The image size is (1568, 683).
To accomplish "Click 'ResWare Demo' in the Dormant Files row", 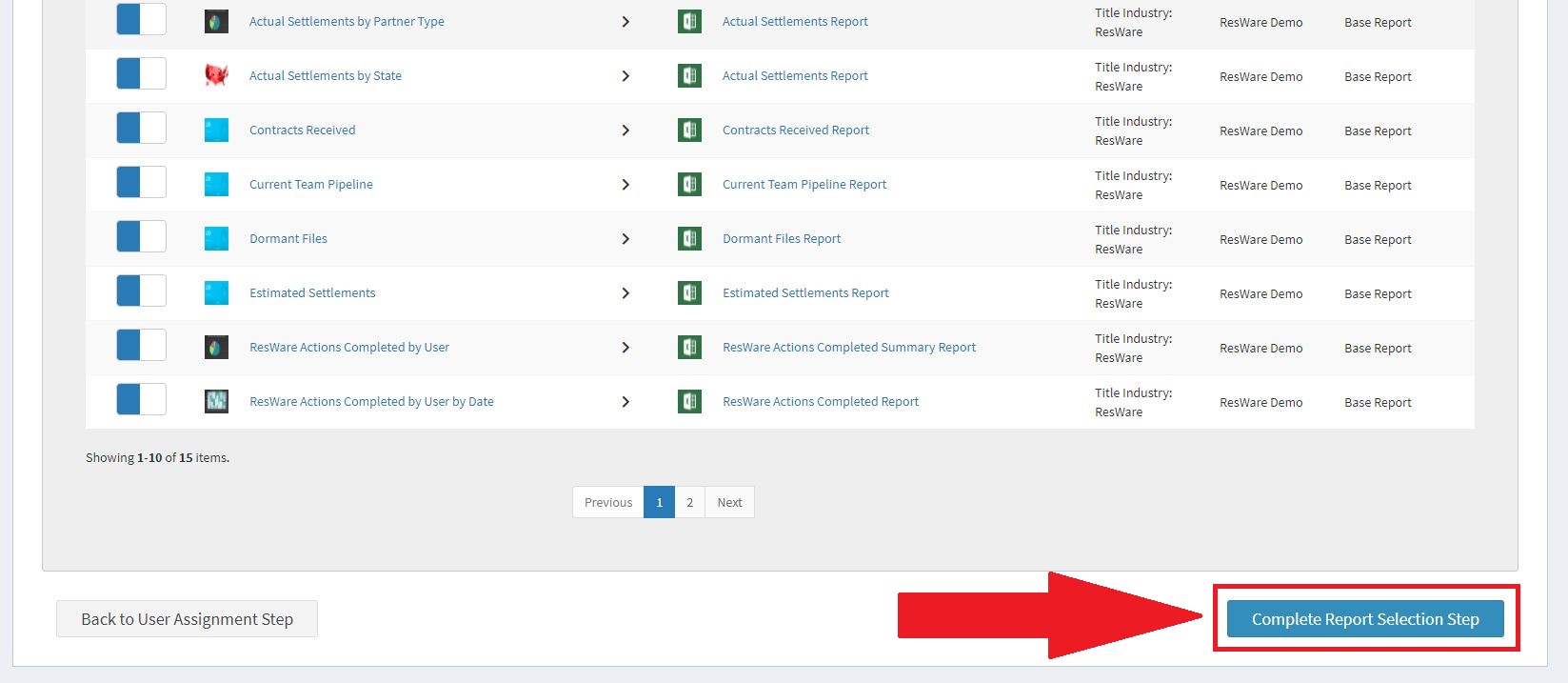I will point(1260,239).
